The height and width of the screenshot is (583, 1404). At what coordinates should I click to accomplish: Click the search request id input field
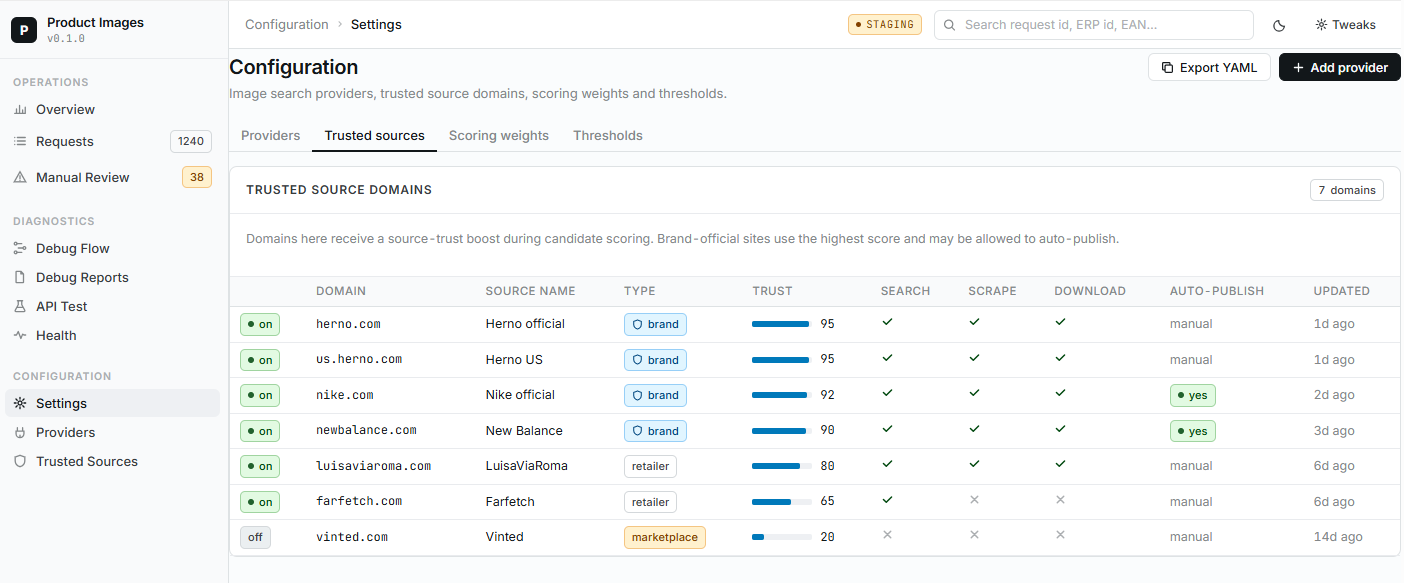point(1094,25)
